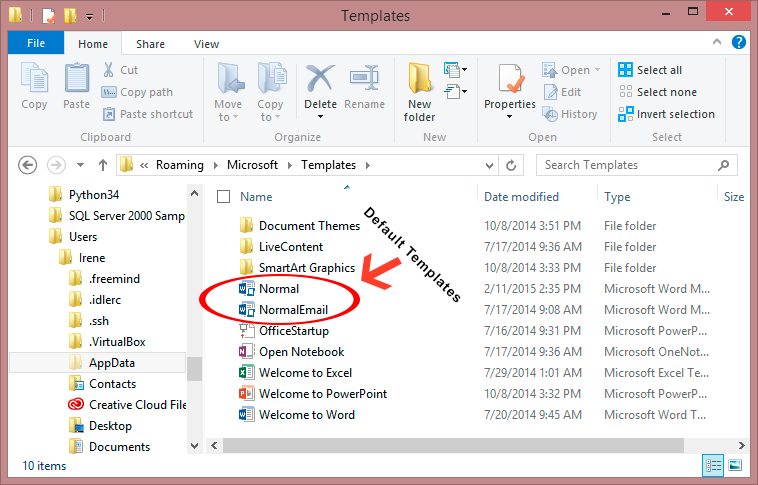
Task: Click Microsoft in the address path
Action: click(252, 165)
